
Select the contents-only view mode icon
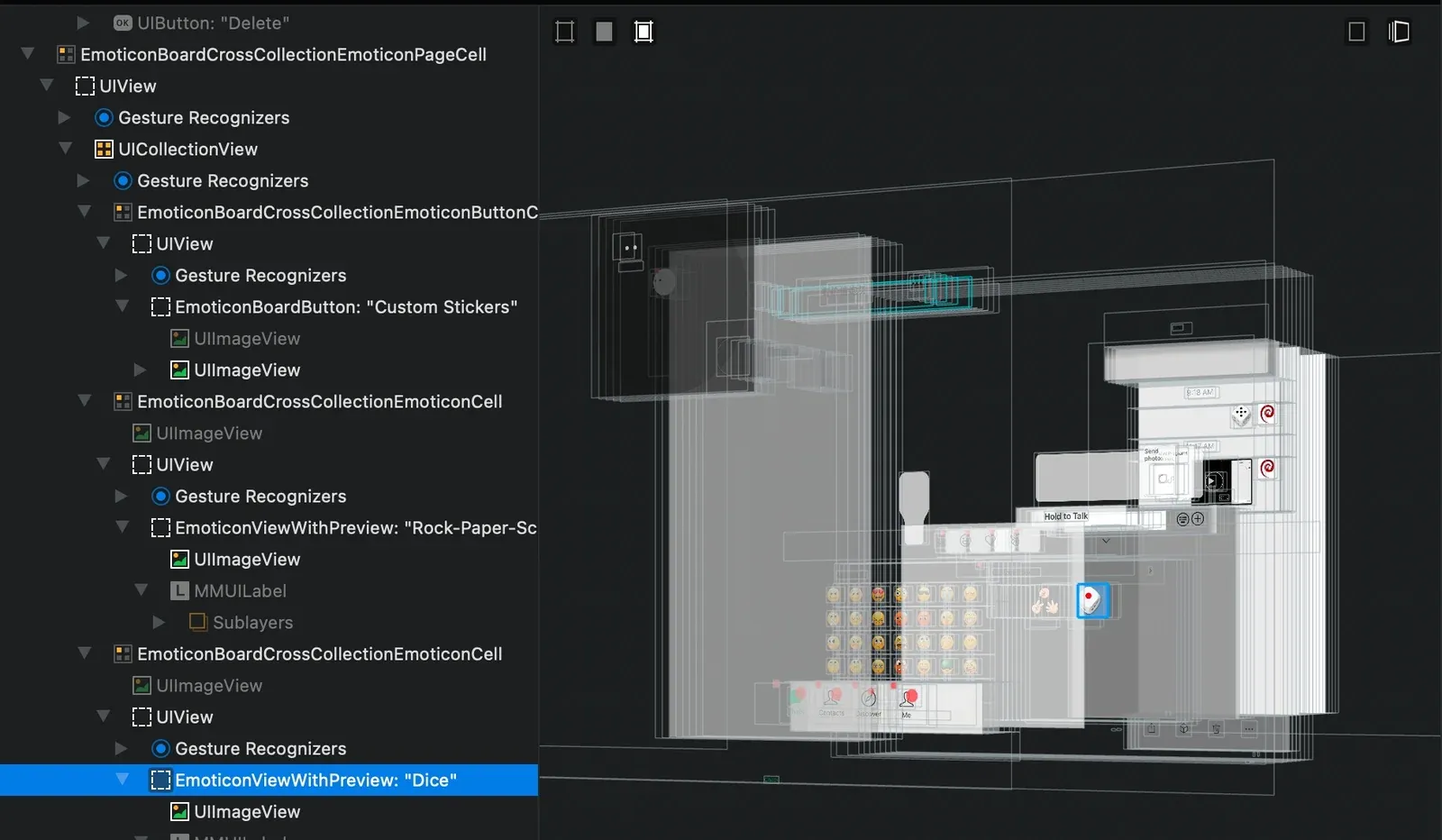coord(604,32)
